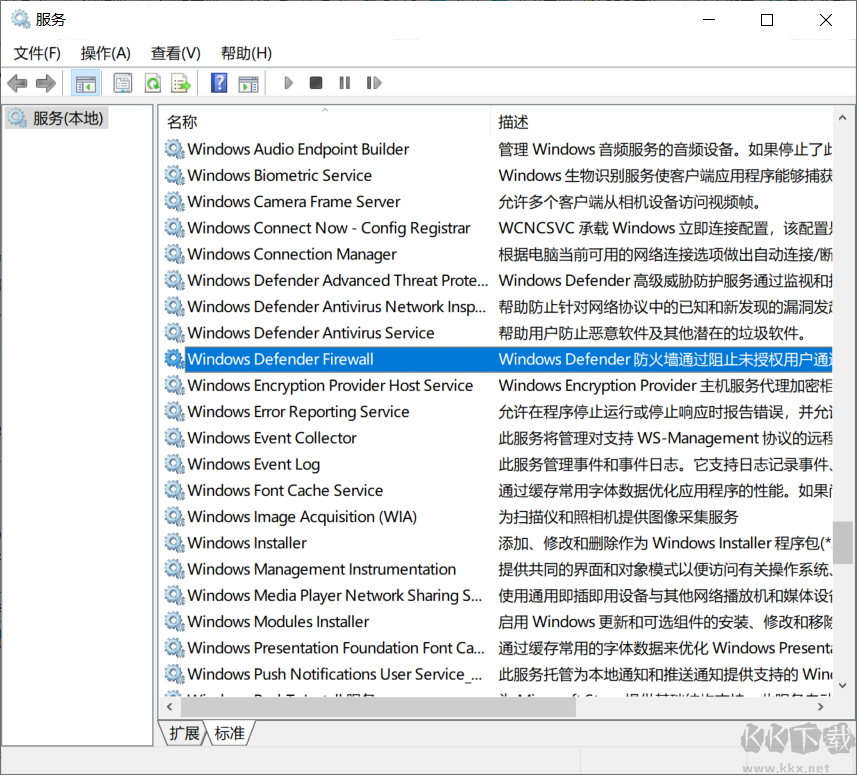The width and height of the screenshot is (857, 775).
Task: Open the blue Help question mark icon
Action: (219, 83)
